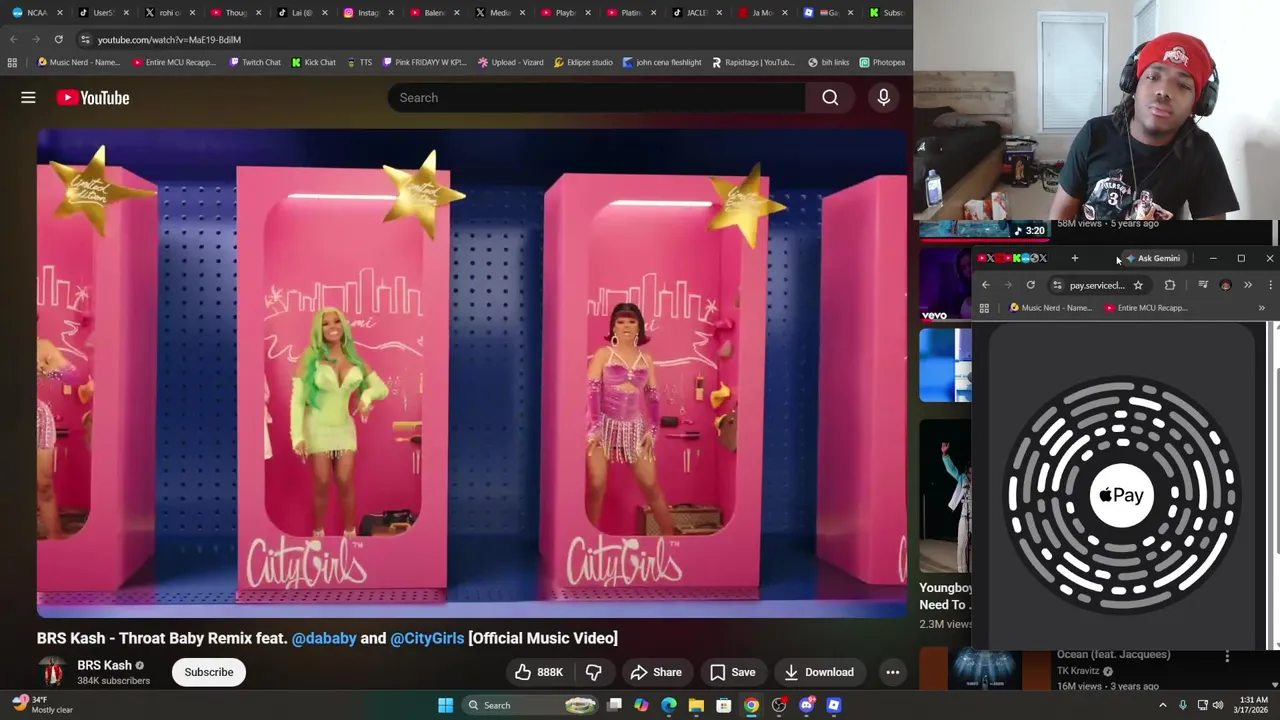Expand hidden toolbar items chevron beside profile avatar
1280x720 pixels.
(x=1247, y=285)
